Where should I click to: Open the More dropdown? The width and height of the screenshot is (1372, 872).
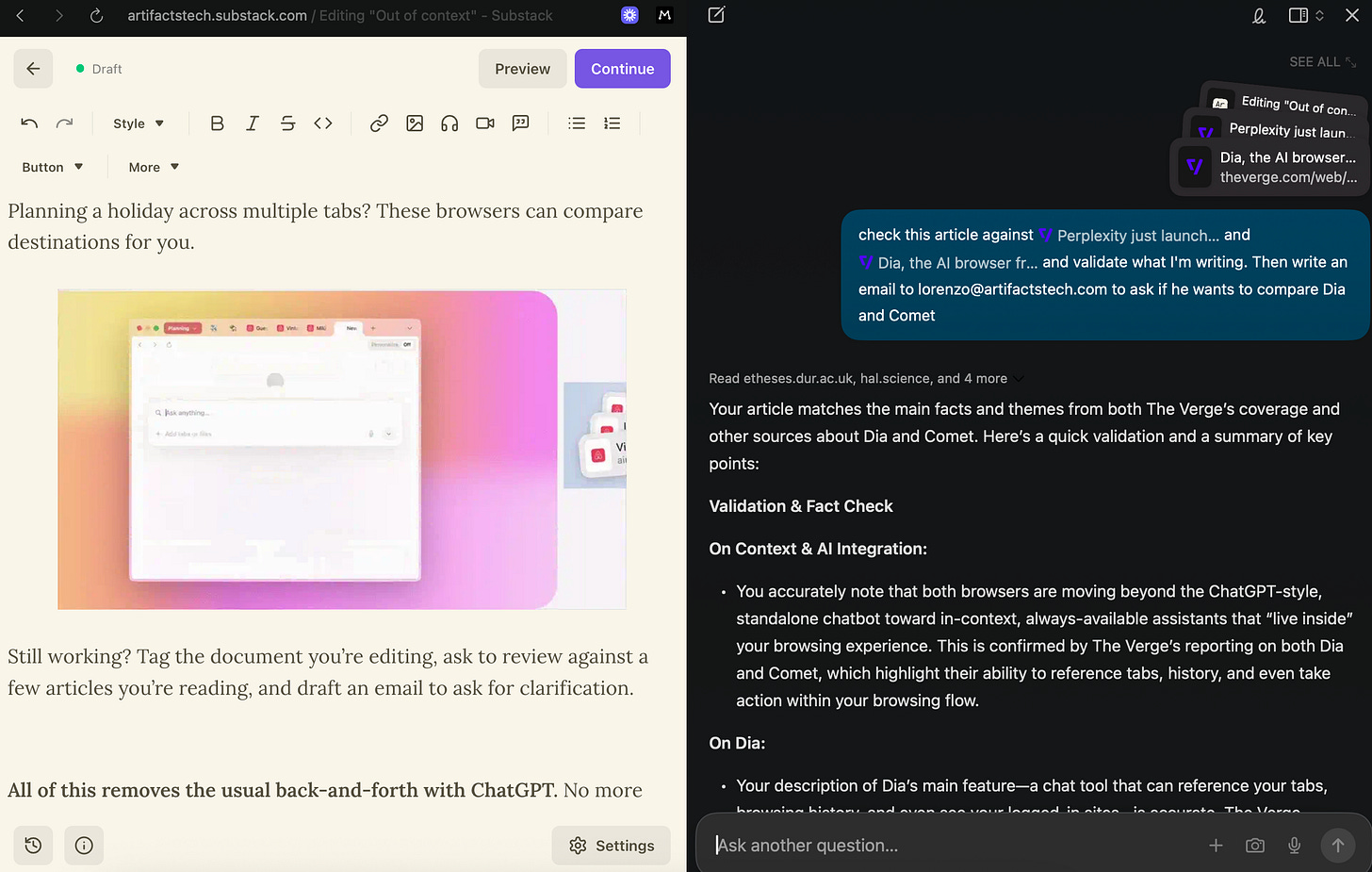click(154, 167)
